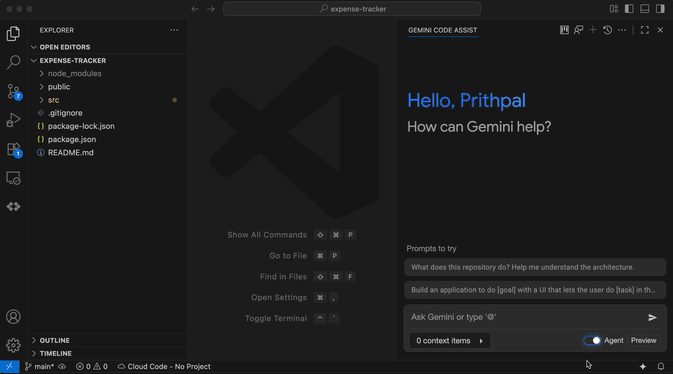Viewport: 673px width, 374px height.
Task: Open the Explorer more actions menu
Action: [174, 30]
